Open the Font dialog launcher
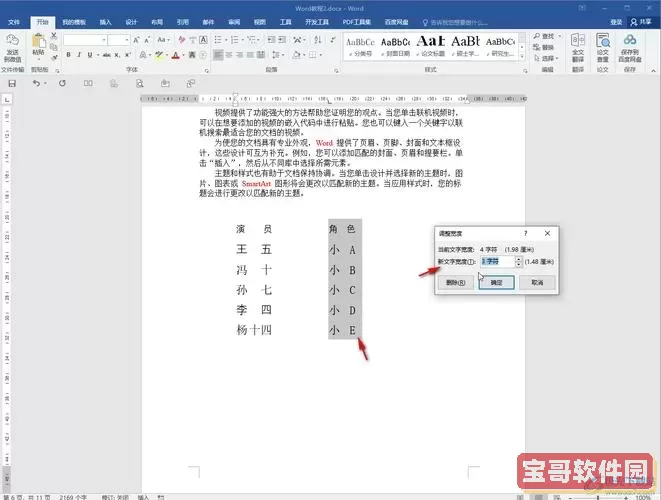Viewport: 661px width, 500px height. click(x=207, y=70)
